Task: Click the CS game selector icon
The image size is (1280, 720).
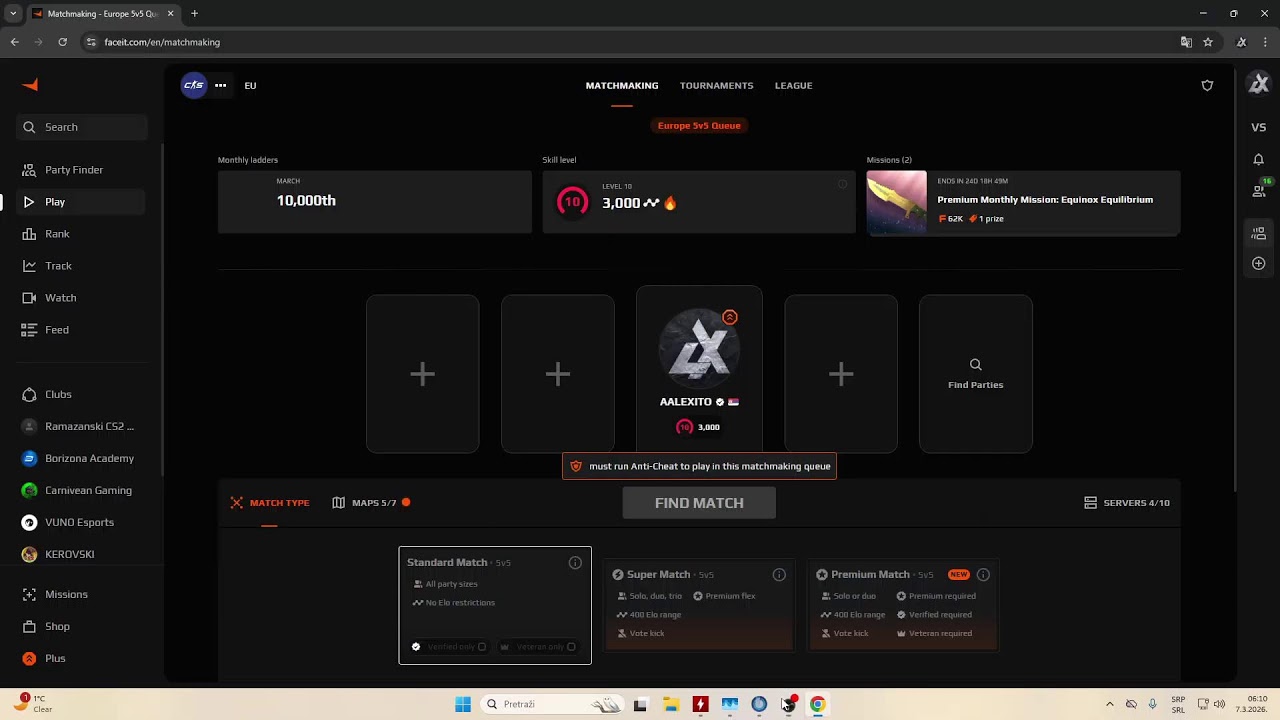Action: click(x=194, y=85)
